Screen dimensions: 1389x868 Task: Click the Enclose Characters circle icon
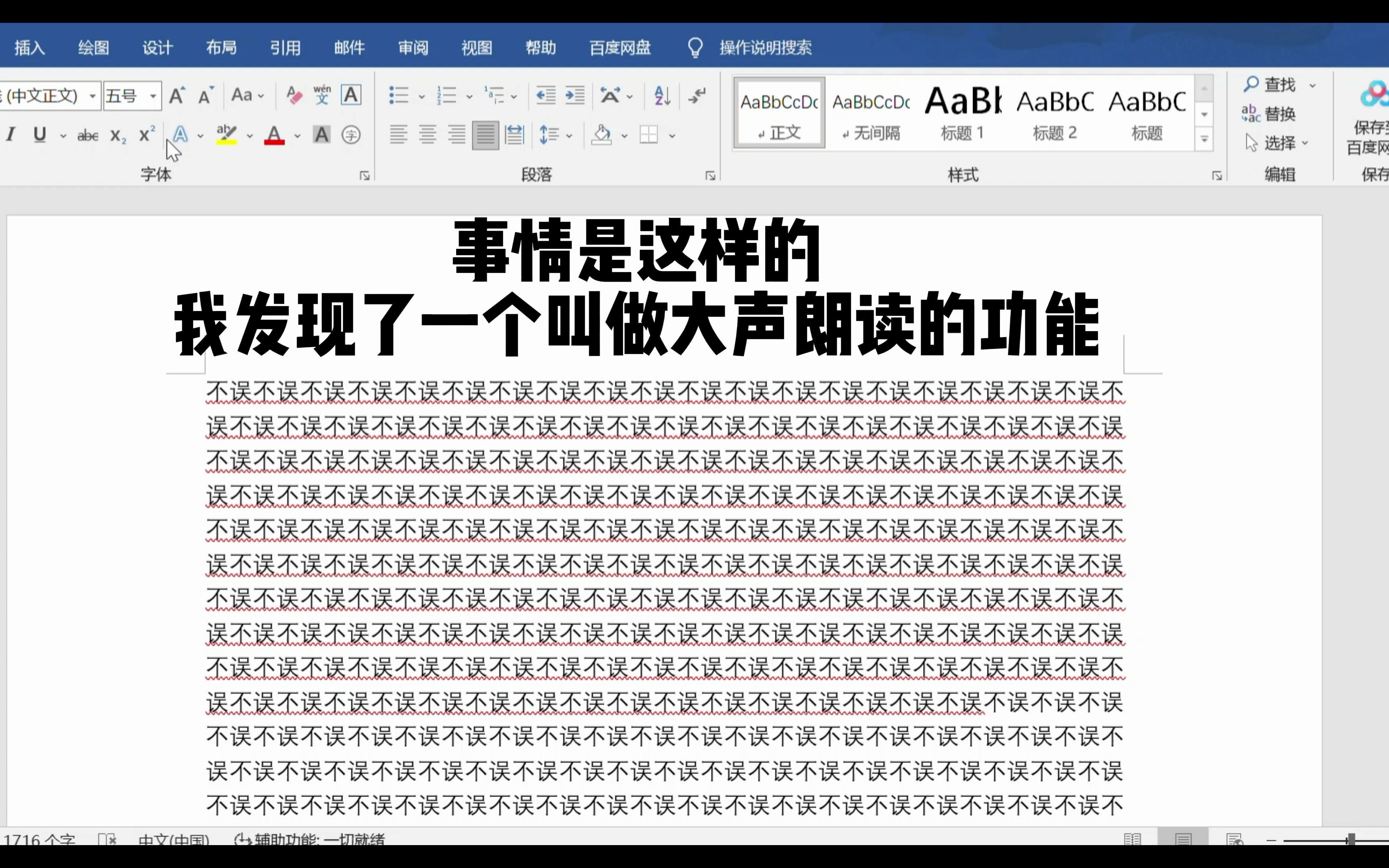351,135
